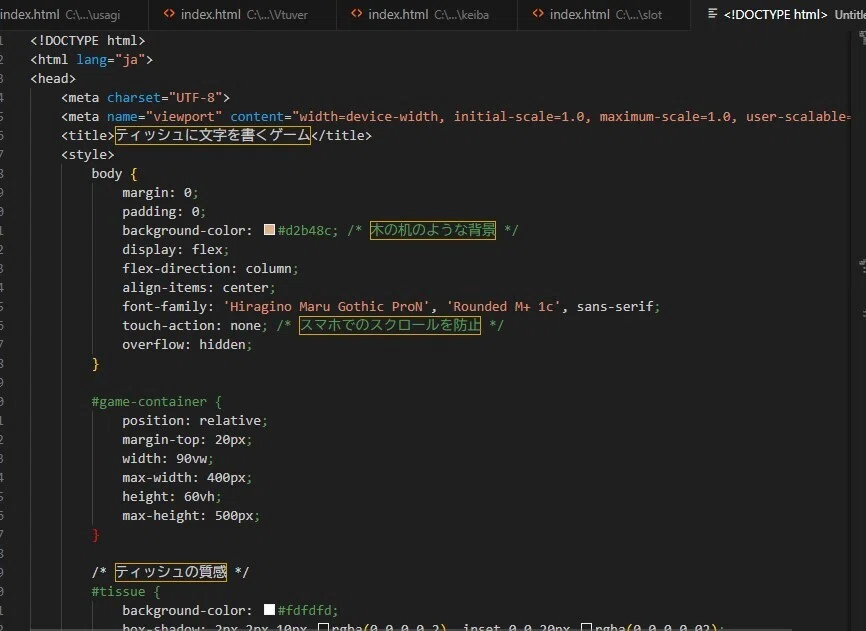Switch to the index.html usagi tab
866x631 pixels.
74,14
